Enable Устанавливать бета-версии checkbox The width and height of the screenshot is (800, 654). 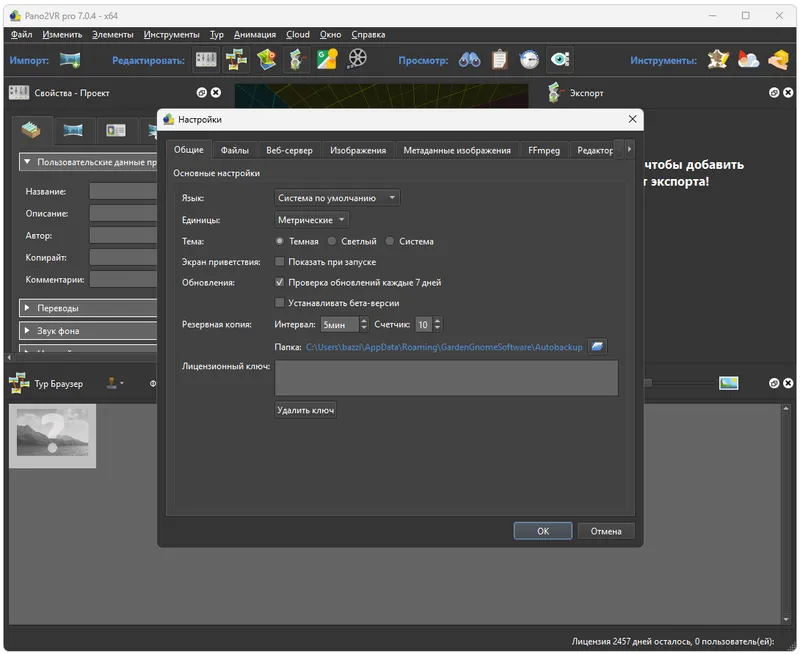point(280,303)
